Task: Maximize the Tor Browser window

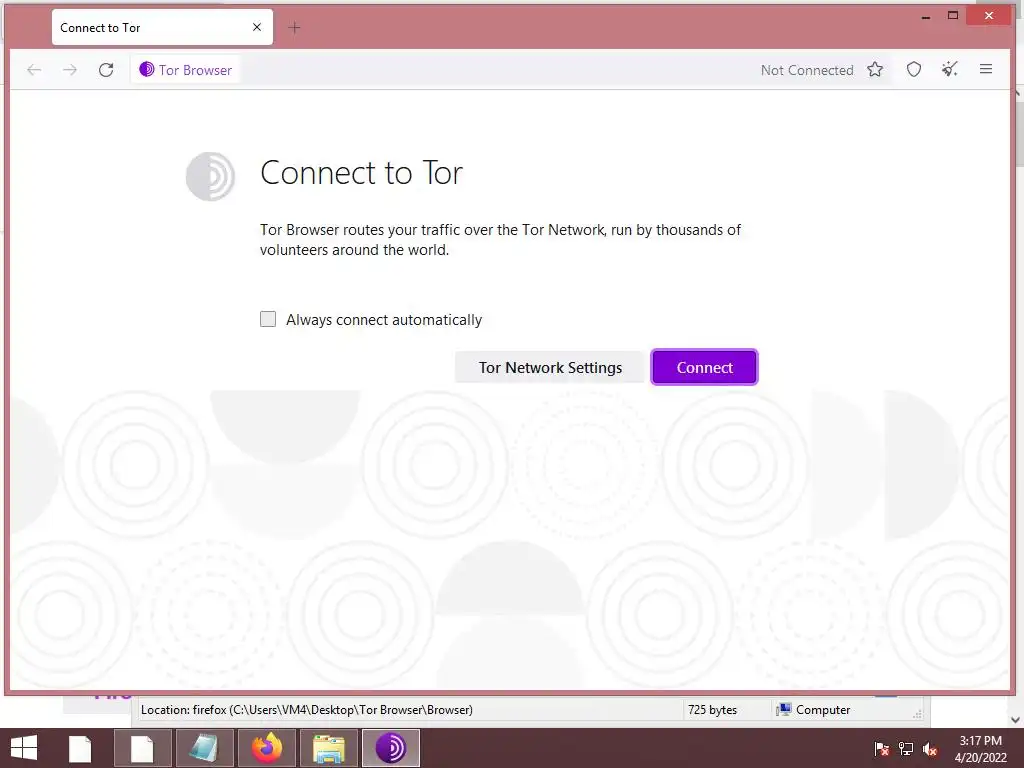Action: 953,16
